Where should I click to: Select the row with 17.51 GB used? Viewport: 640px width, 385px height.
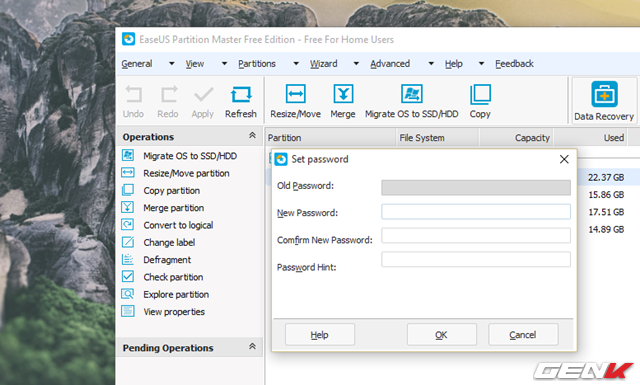[x=606, y=212]
